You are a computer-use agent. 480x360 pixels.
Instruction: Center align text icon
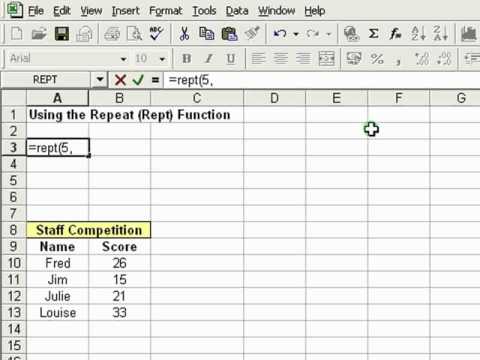[x=281, y=59]
